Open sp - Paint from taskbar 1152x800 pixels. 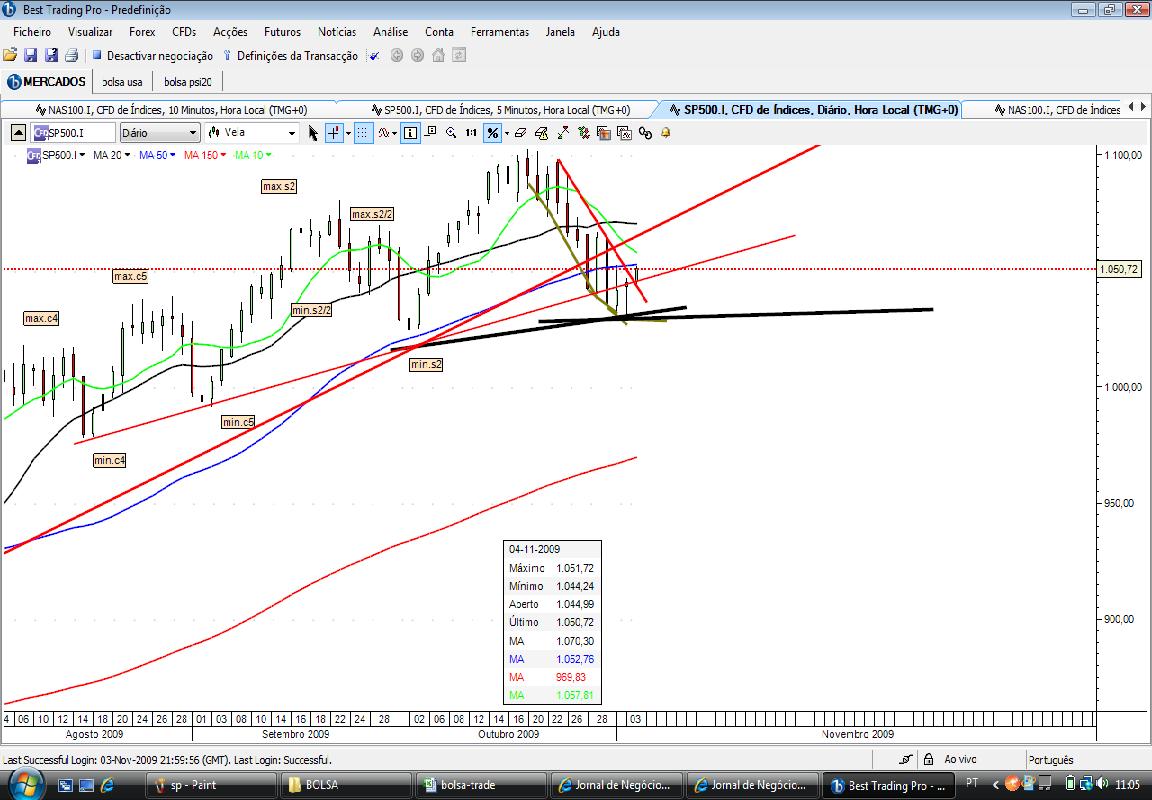click(x=211, y=785)
